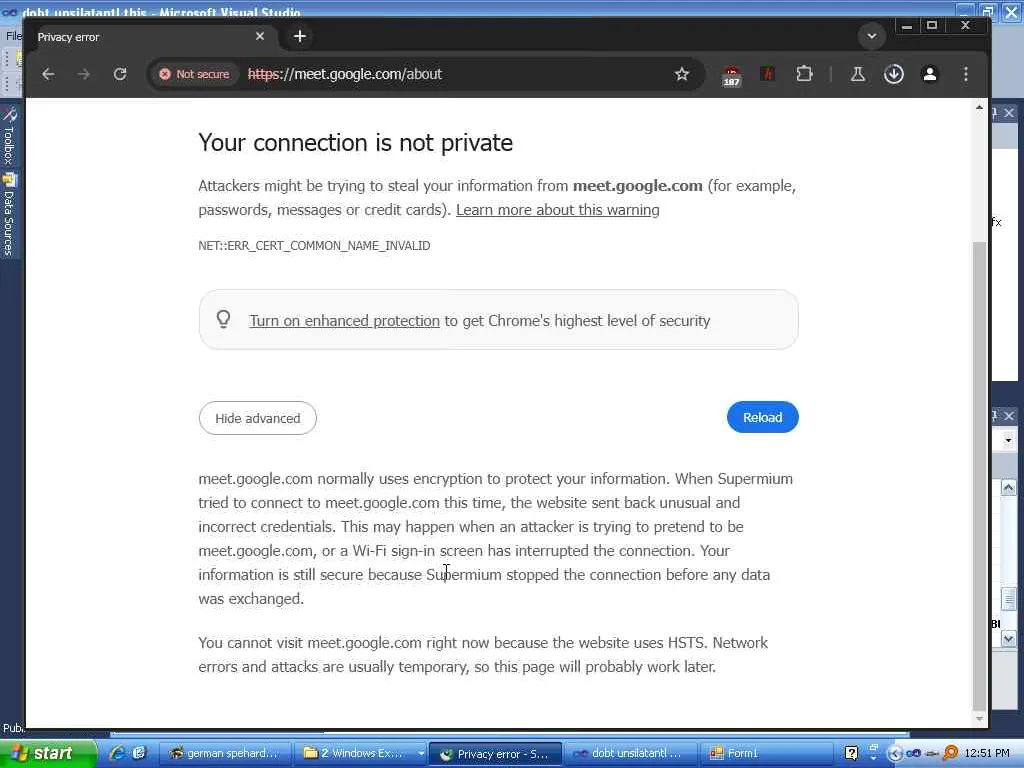This screenshot has height=768, width=1024.
Task: Click the Windows Start button
Action: click(x=47, y=753)
